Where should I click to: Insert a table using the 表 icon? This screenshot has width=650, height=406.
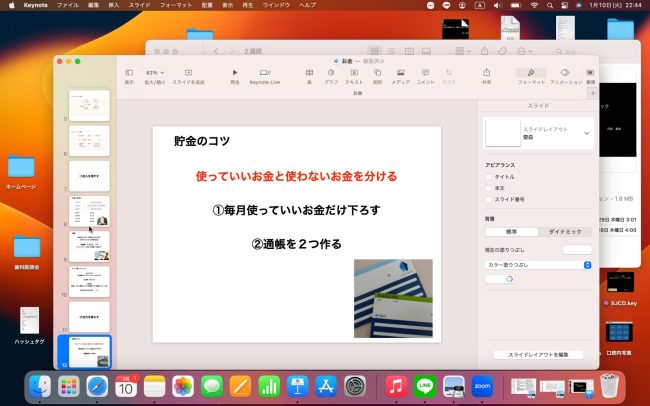click(309, 73)
